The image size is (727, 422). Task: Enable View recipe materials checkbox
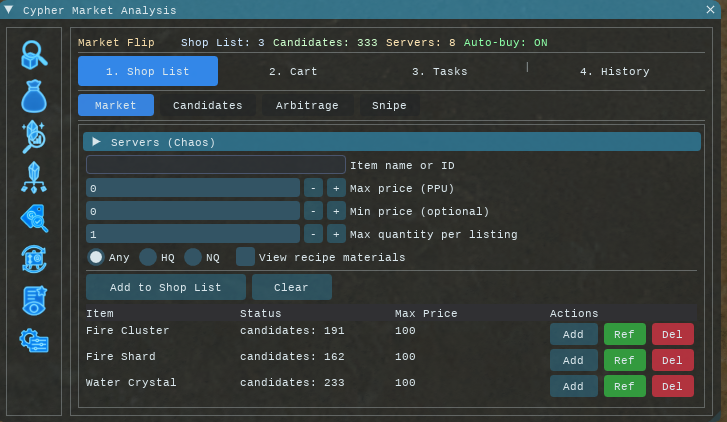point(245,257)
